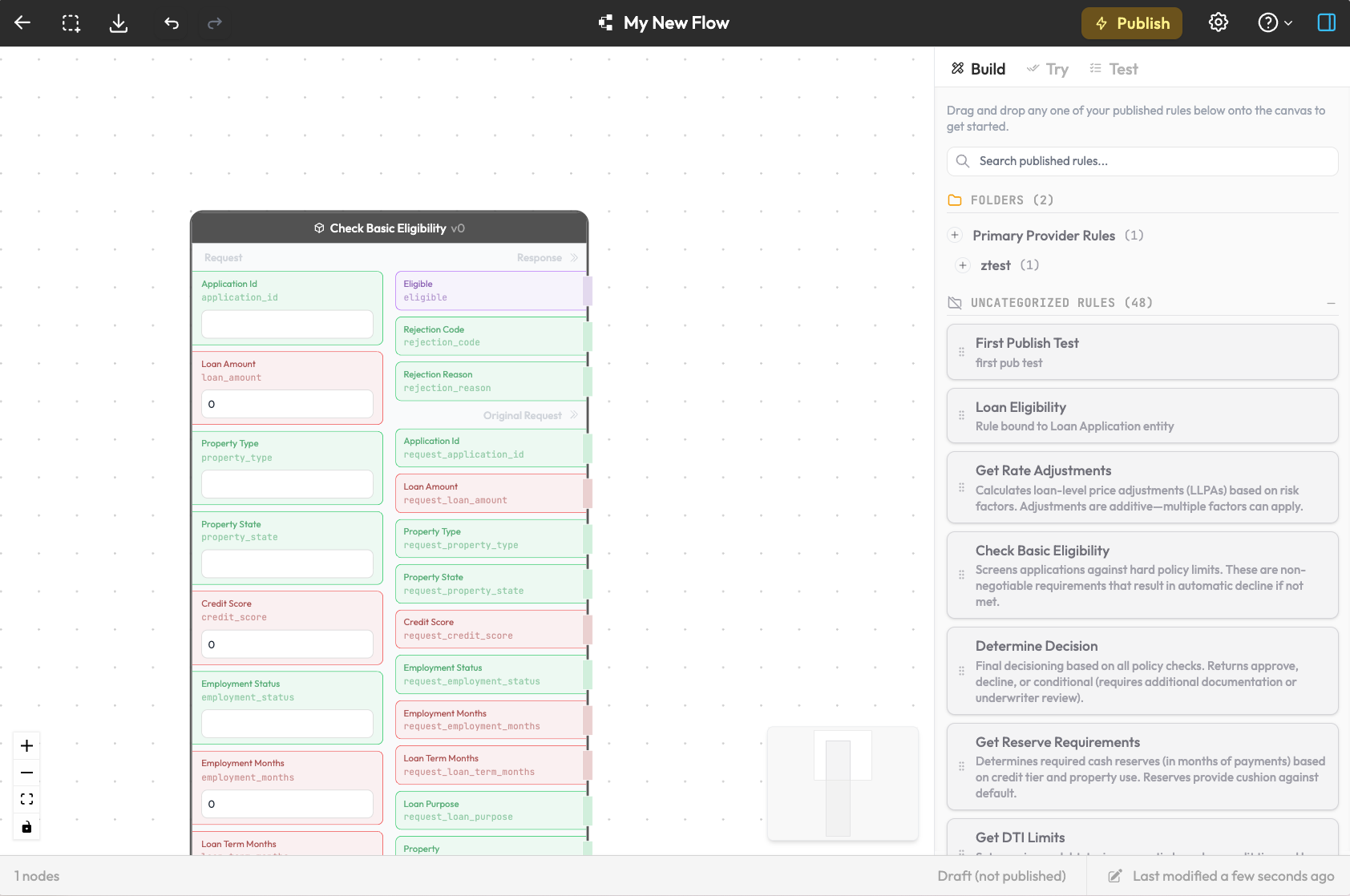Zoom out on the canvas

(26, 772)
